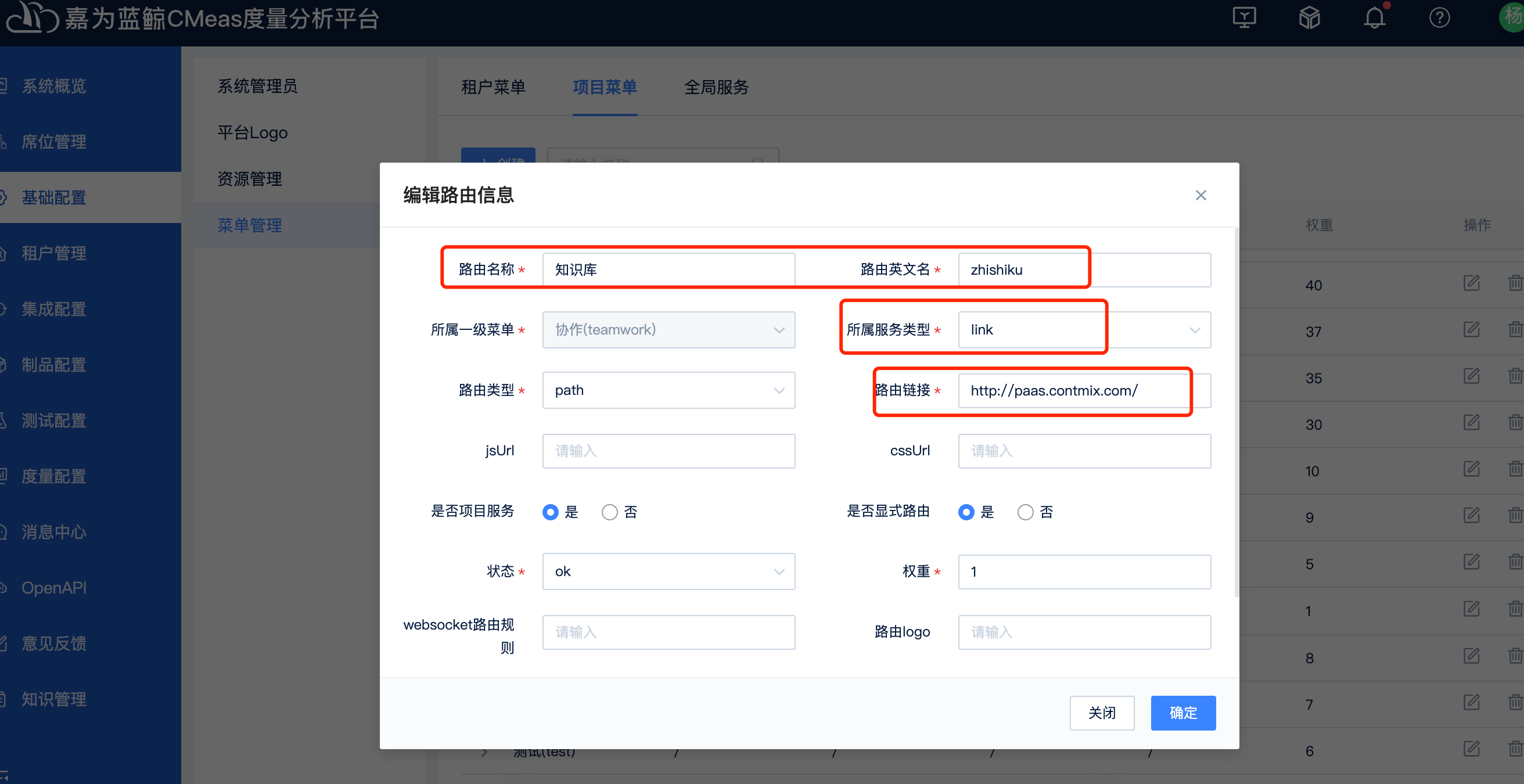Screen dimensions: 1524x784
Task: Edit the row with weight 7
Action: click(1471, 702)
